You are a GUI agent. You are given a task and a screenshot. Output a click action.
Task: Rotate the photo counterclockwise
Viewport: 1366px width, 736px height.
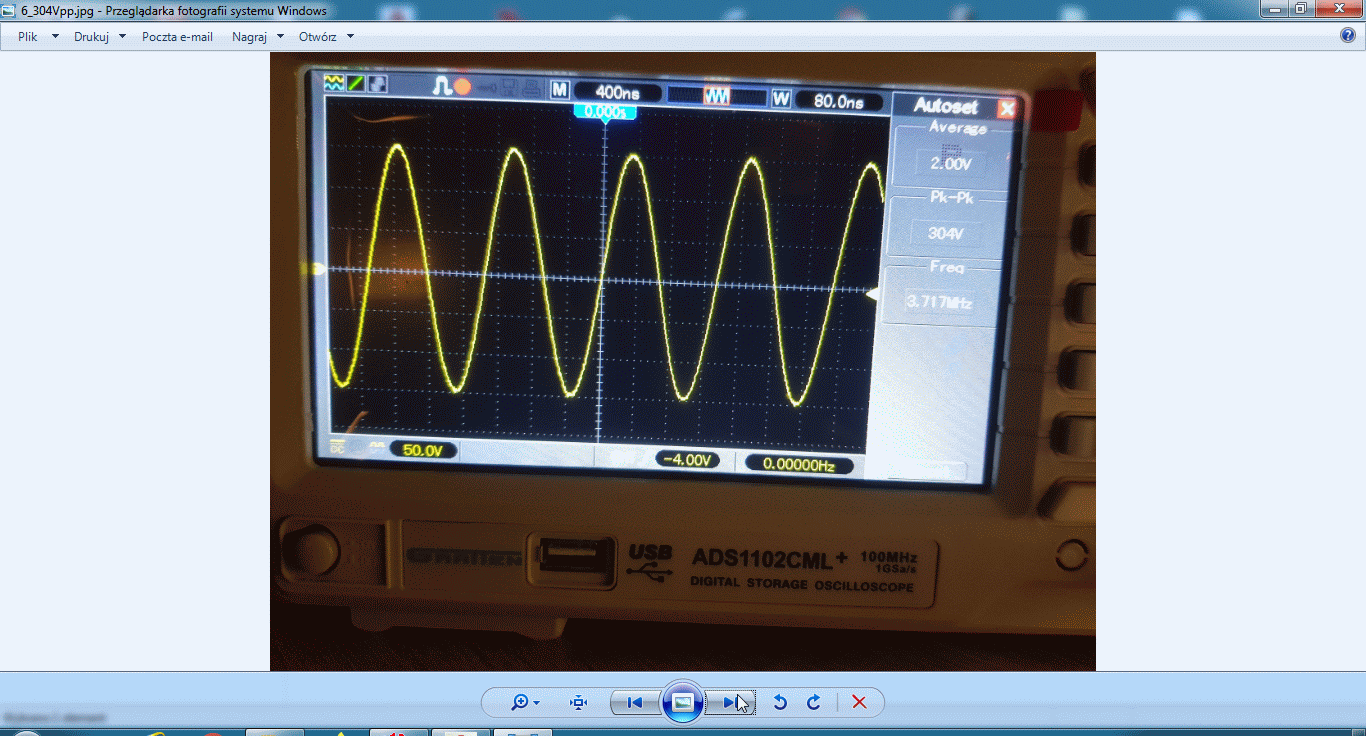tap(781, 702)
